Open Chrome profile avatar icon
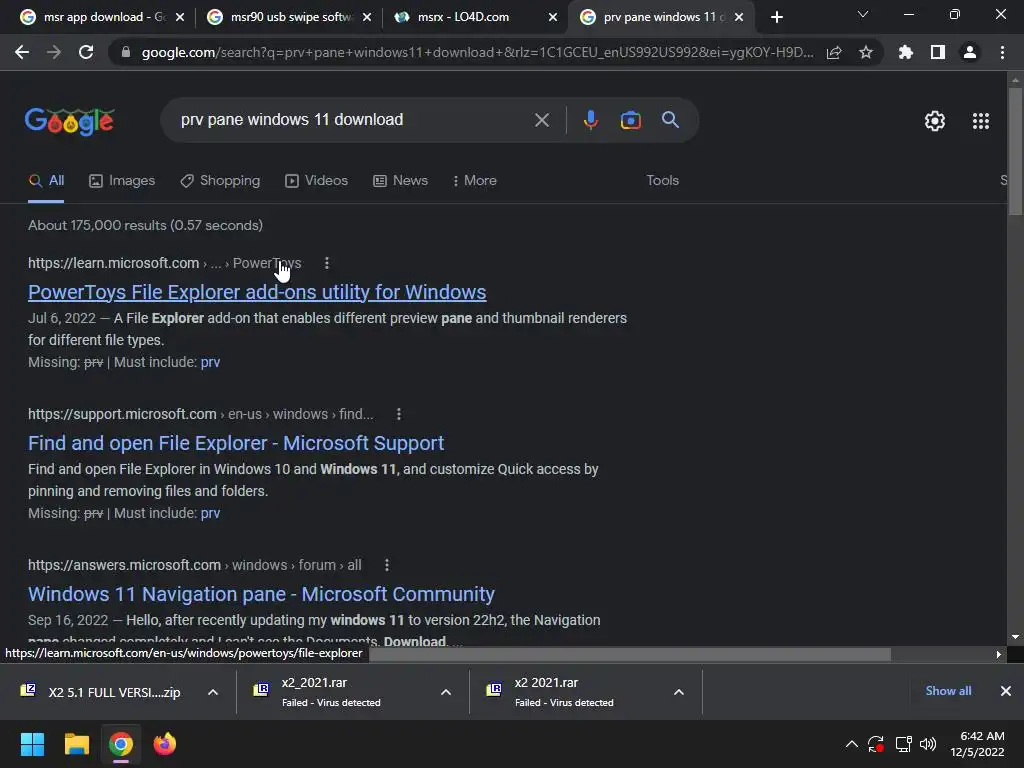This screenshot has height=768, width=1024. [970, 52]
